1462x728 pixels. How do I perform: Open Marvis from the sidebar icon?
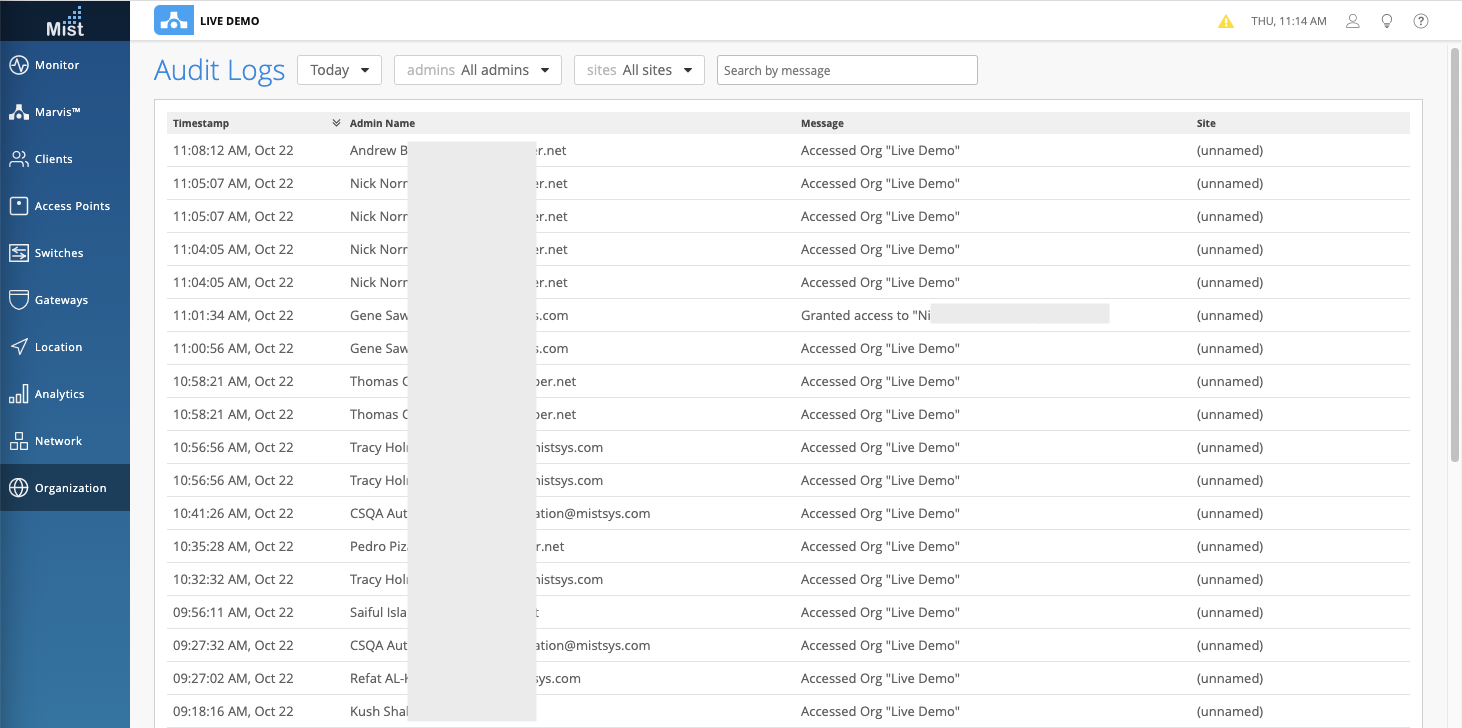(19, 112)
